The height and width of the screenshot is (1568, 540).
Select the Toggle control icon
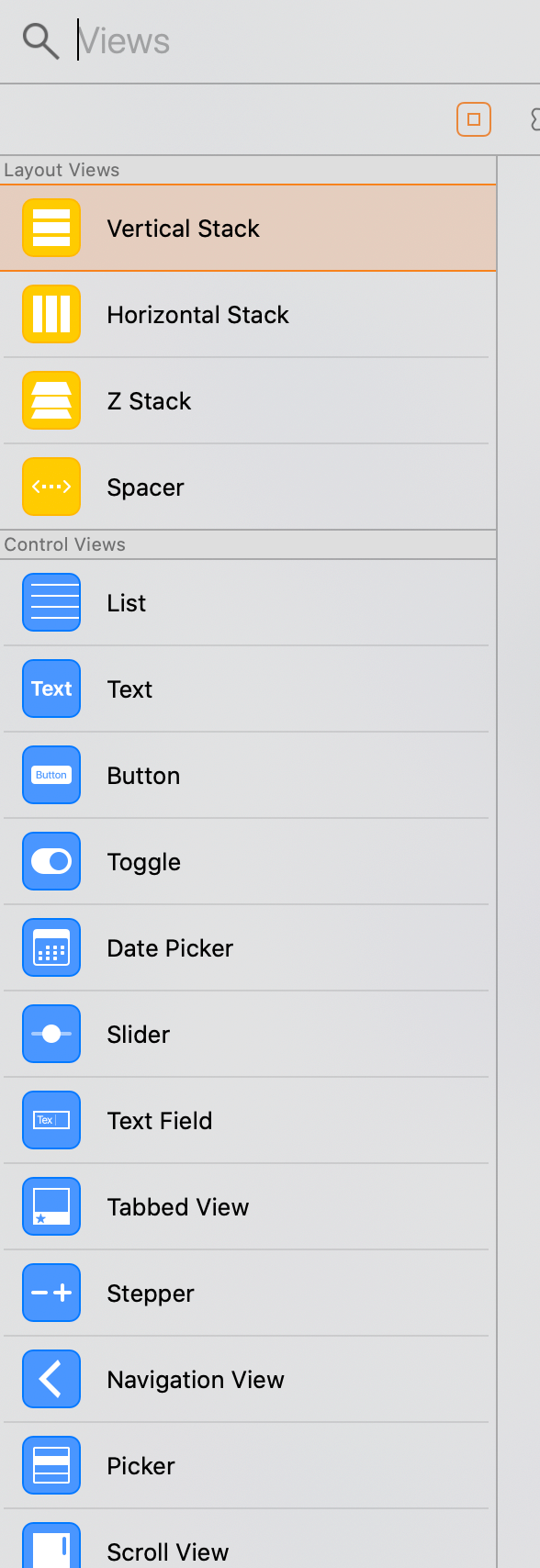51,861
